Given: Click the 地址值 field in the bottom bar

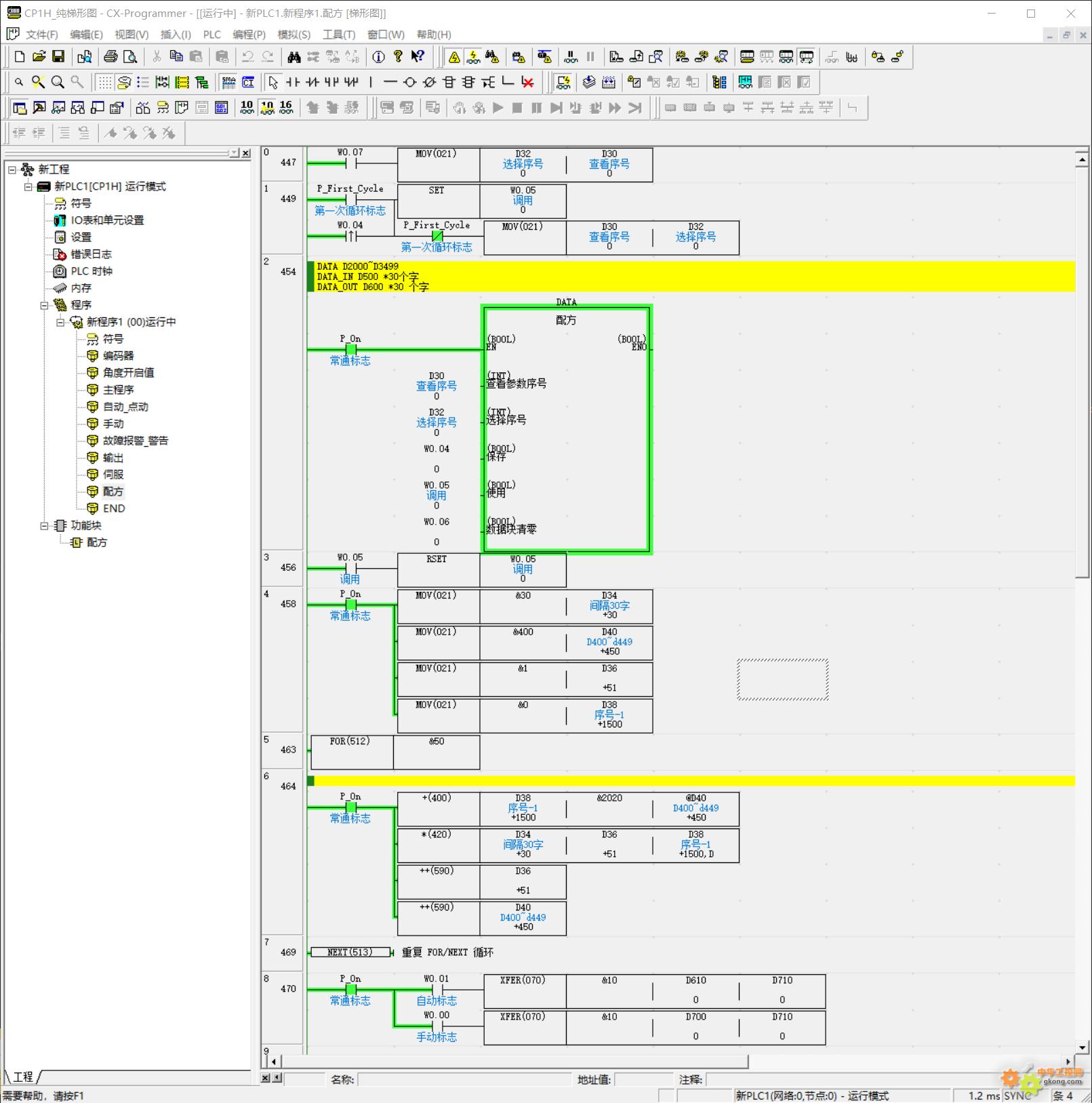Looking at the screenshot, I should 644,1079.
